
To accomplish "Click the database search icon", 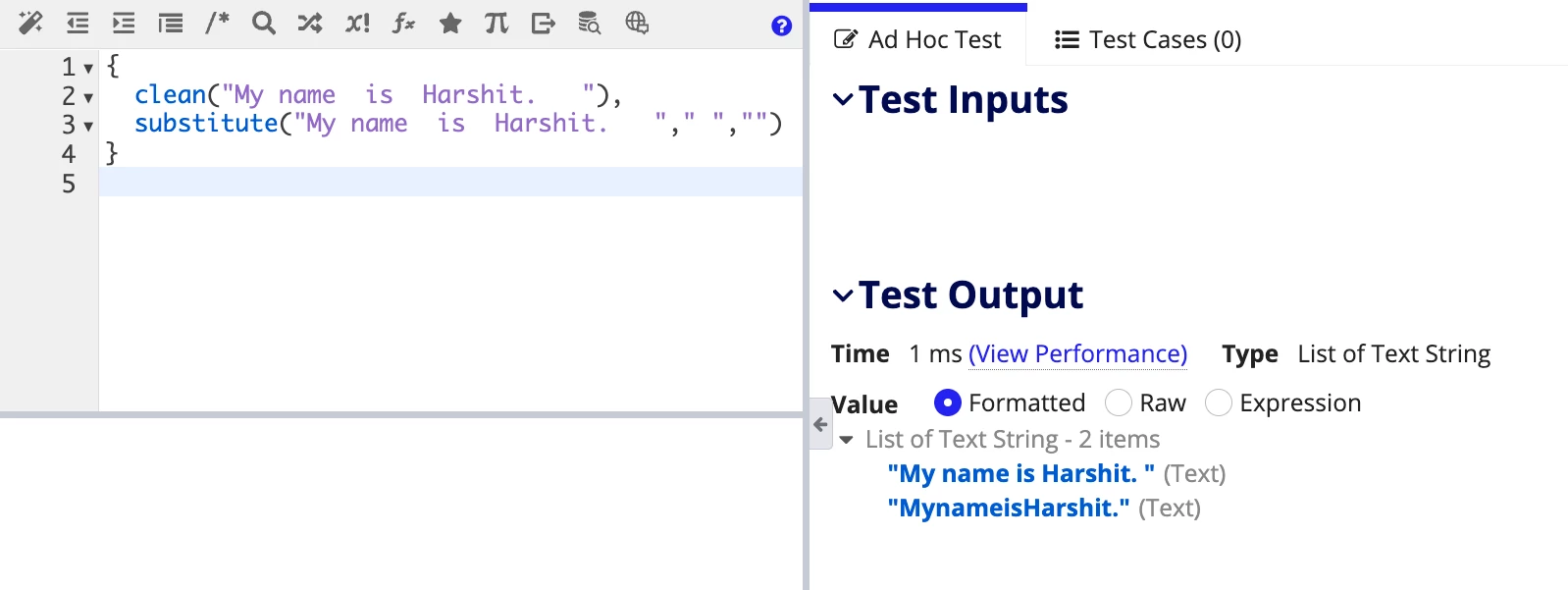I will pos(590,23).
